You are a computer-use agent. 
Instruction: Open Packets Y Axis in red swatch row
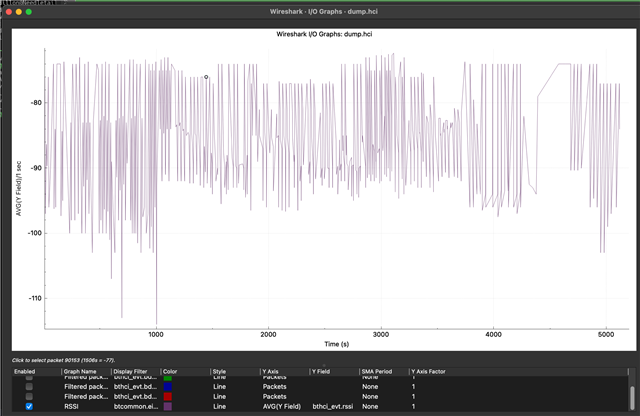pyautogui.click(x=274, y=396)
